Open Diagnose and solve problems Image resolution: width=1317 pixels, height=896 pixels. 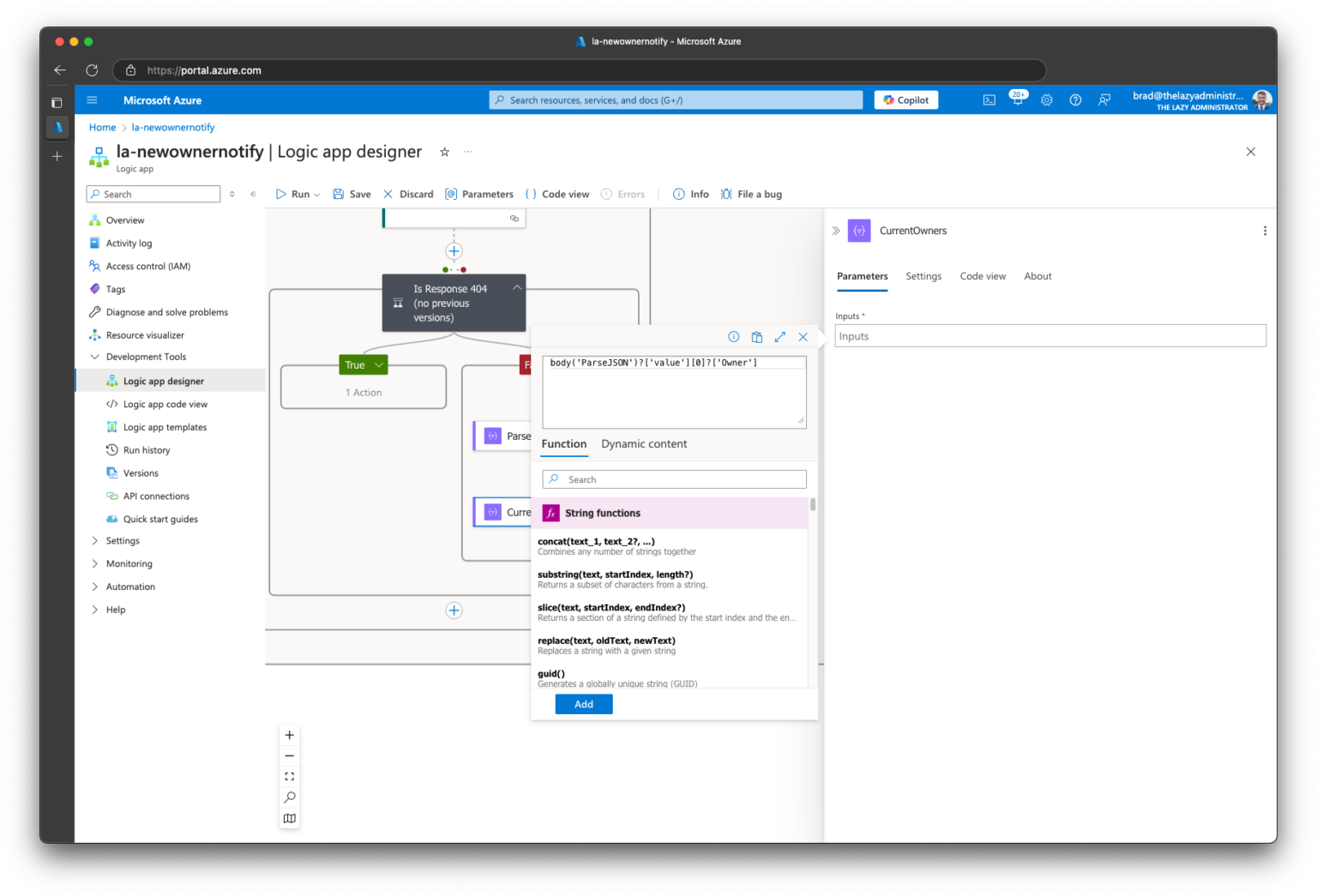coord(167,313)
